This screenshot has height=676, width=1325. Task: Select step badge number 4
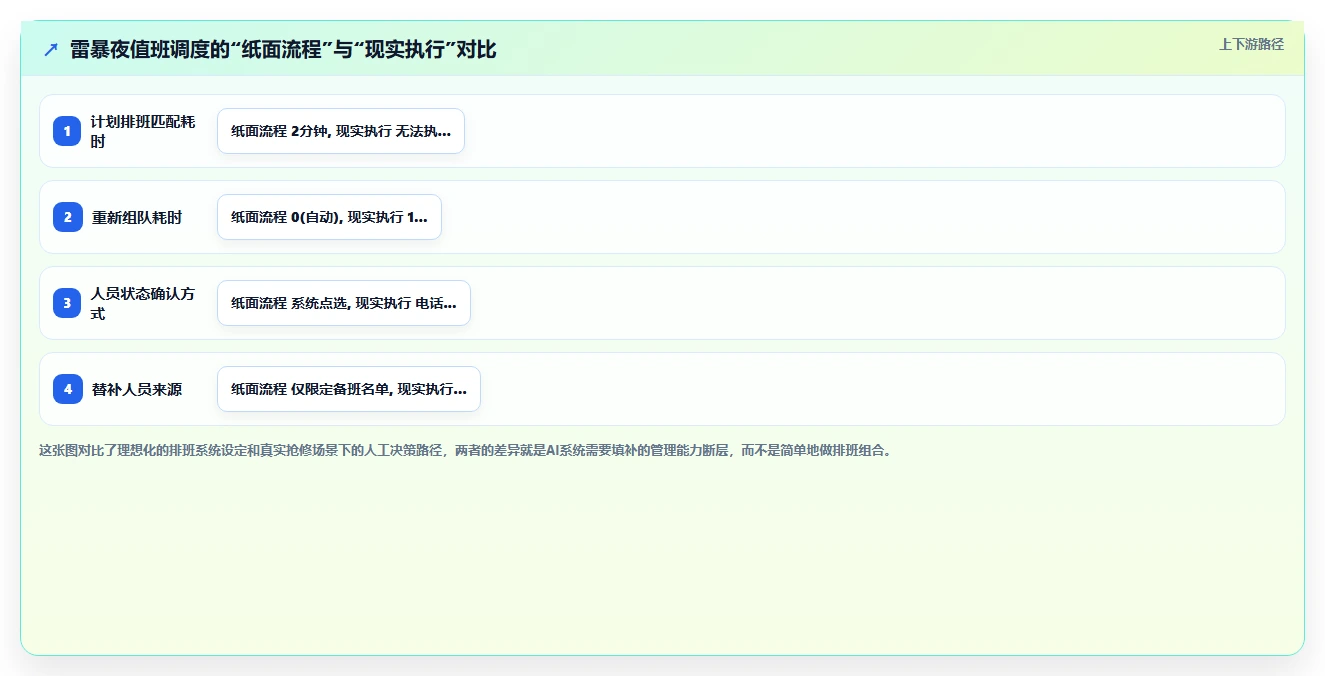point(68,389)
